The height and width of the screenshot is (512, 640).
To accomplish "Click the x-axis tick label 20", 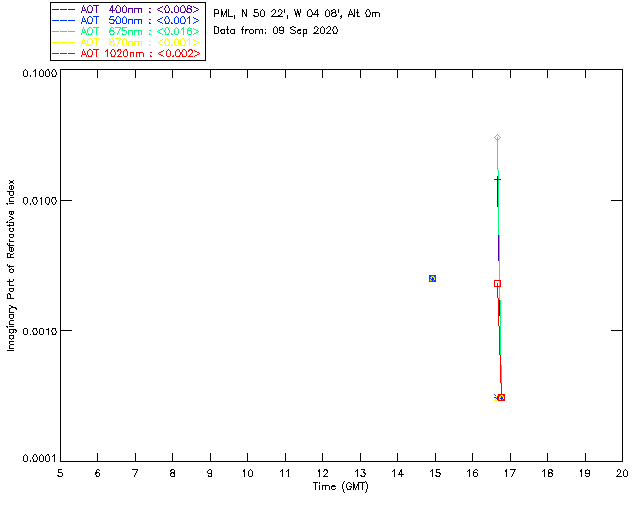I will coord(622,473).
